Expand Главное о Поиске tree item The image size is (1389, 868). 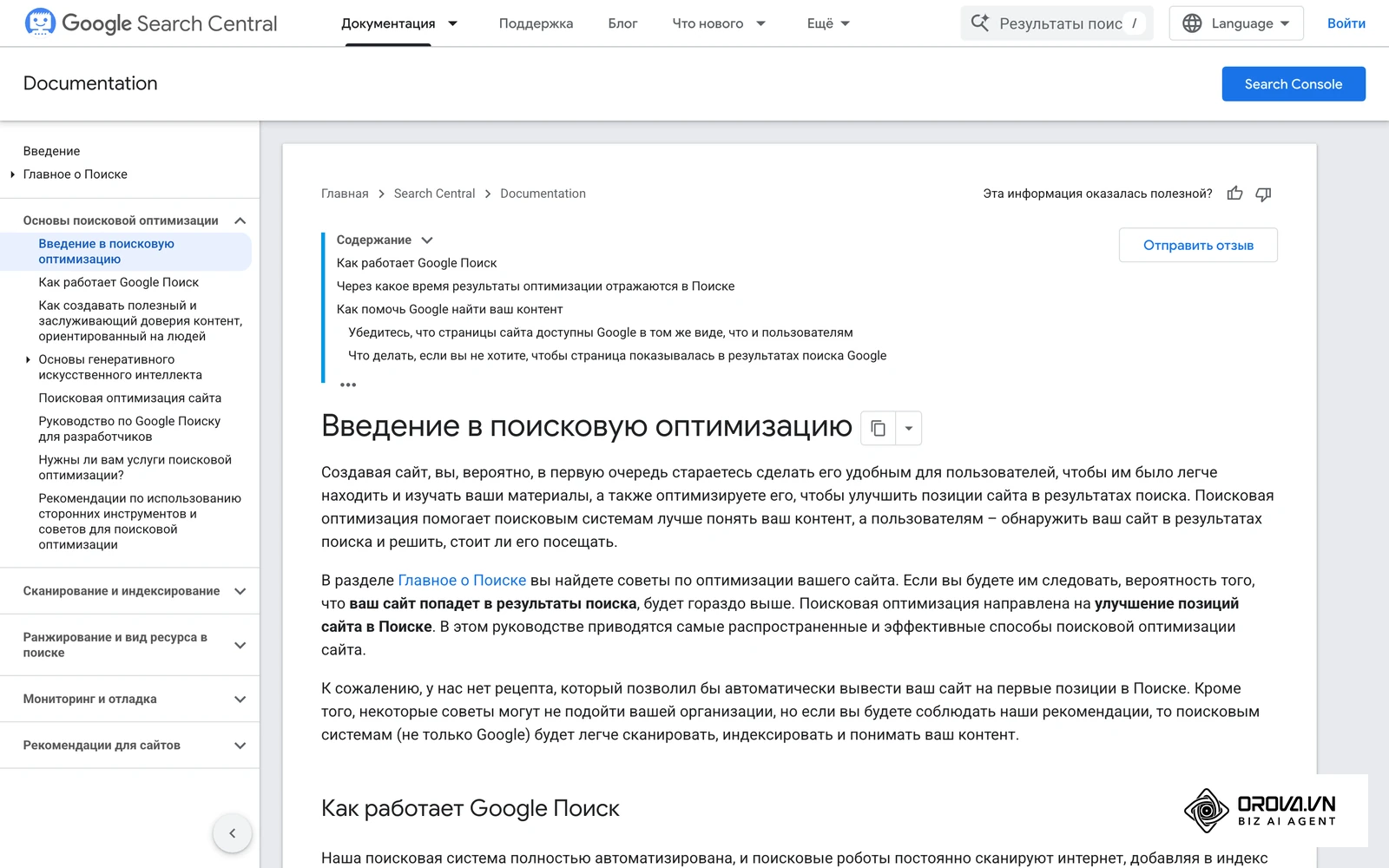click(12, 174)
